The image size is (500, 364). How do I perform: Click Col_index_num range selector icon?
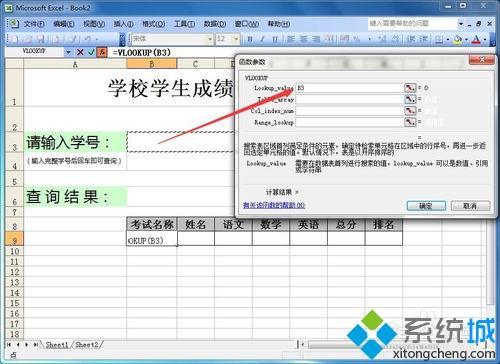point(410,110)
